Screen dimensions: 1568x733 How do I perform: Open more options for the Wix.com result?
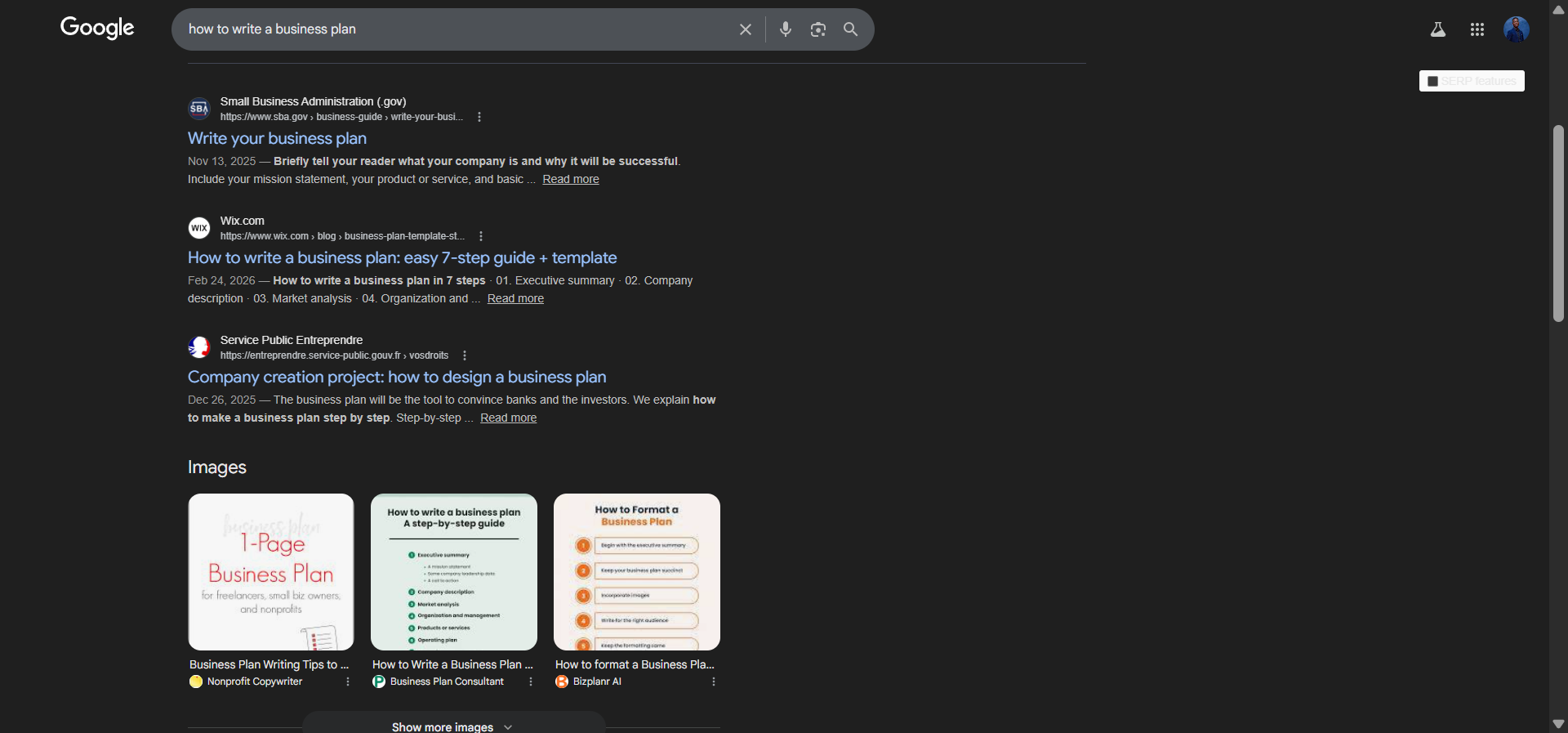point(481,236)
